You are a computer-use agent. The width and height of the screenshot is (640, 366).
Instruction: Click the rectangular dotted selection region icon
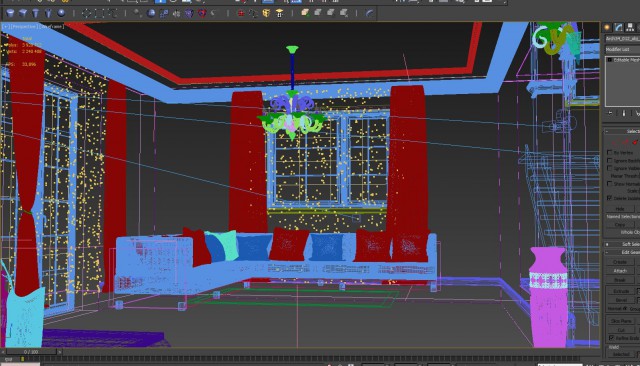click(x=99, y=13)
